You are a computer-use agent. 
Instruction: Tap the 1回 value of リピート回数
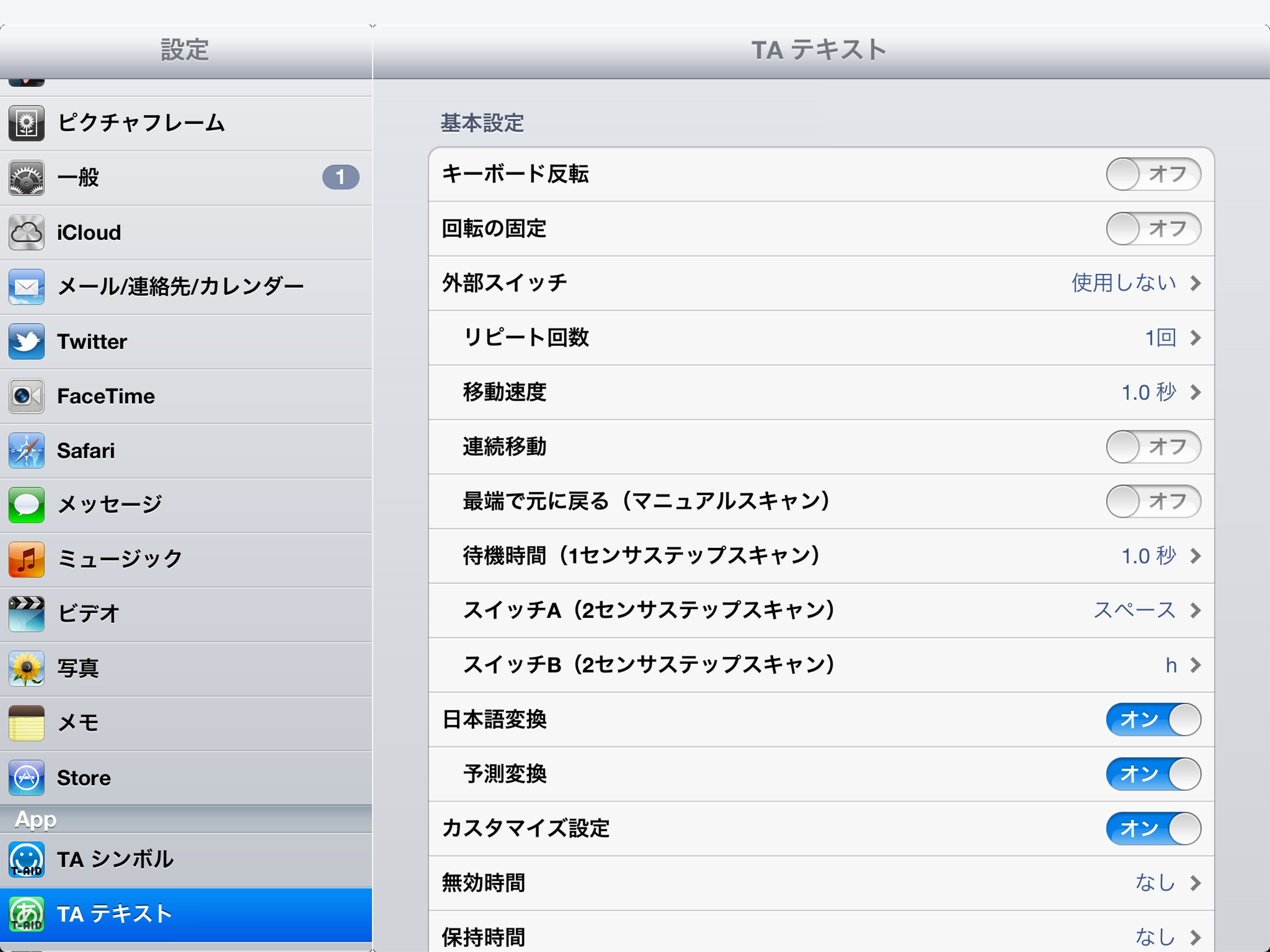tap(1160, 337)
